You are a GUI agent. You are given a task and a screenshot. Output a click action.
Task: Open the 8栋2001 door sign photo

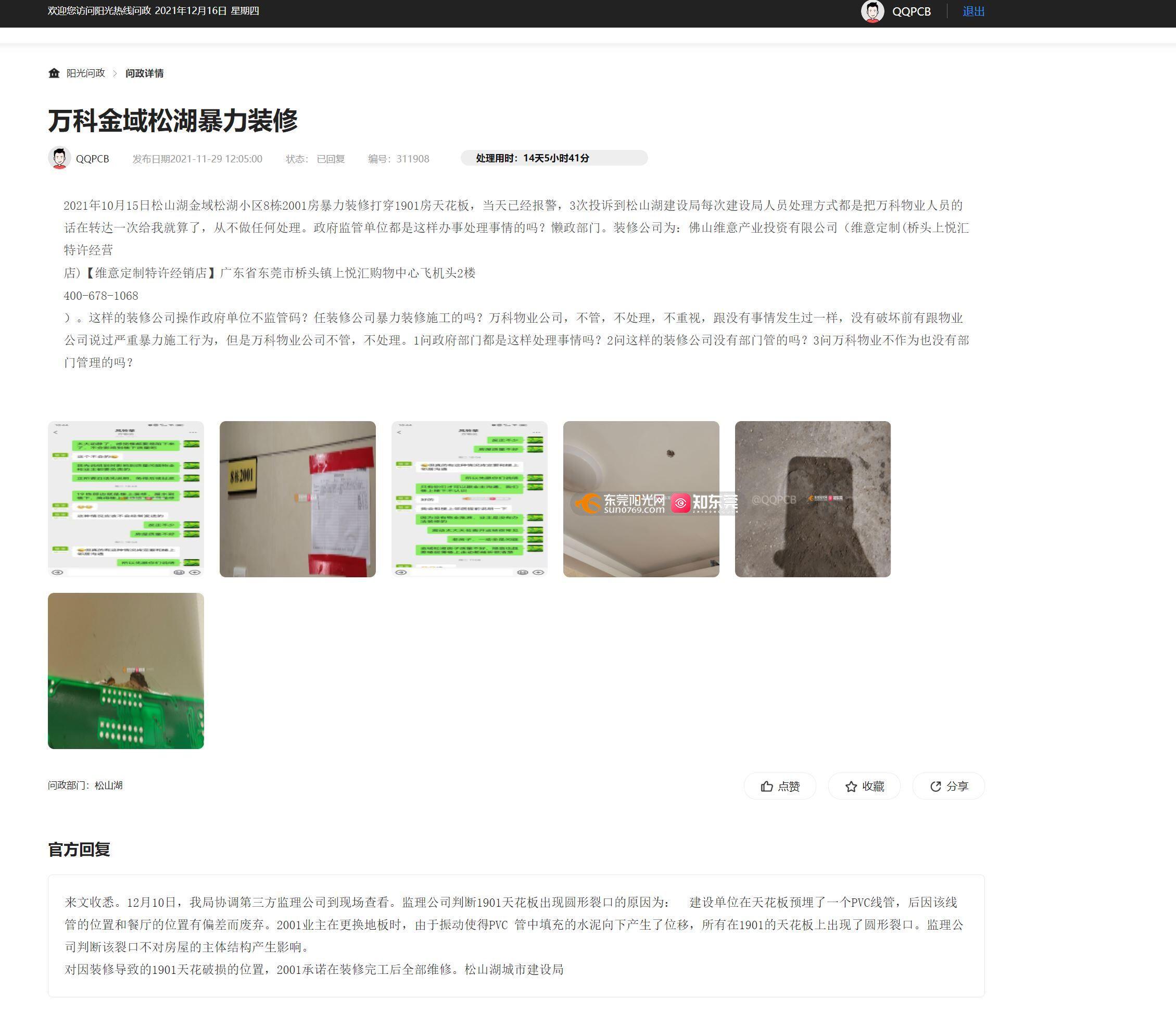[x=297, y=499]
